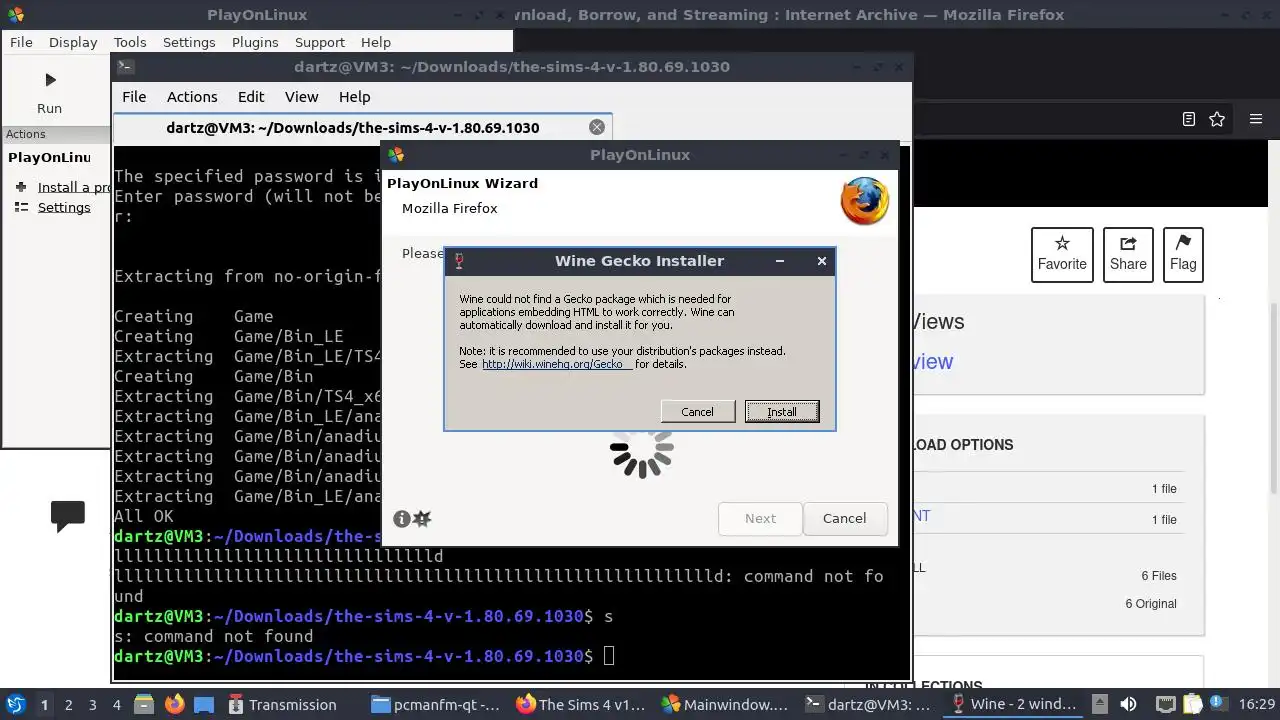1280x720 pixels.
Task: Close the dartz@VM3 terminal tab
Action: click(597, 127)
